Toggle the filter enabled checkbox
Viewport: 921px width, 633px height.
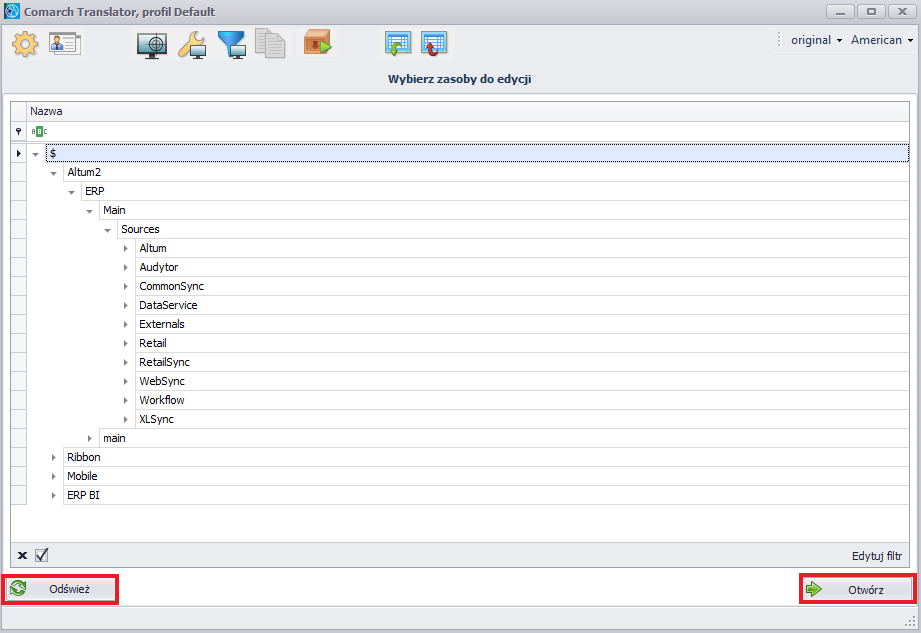pos(42,555)
